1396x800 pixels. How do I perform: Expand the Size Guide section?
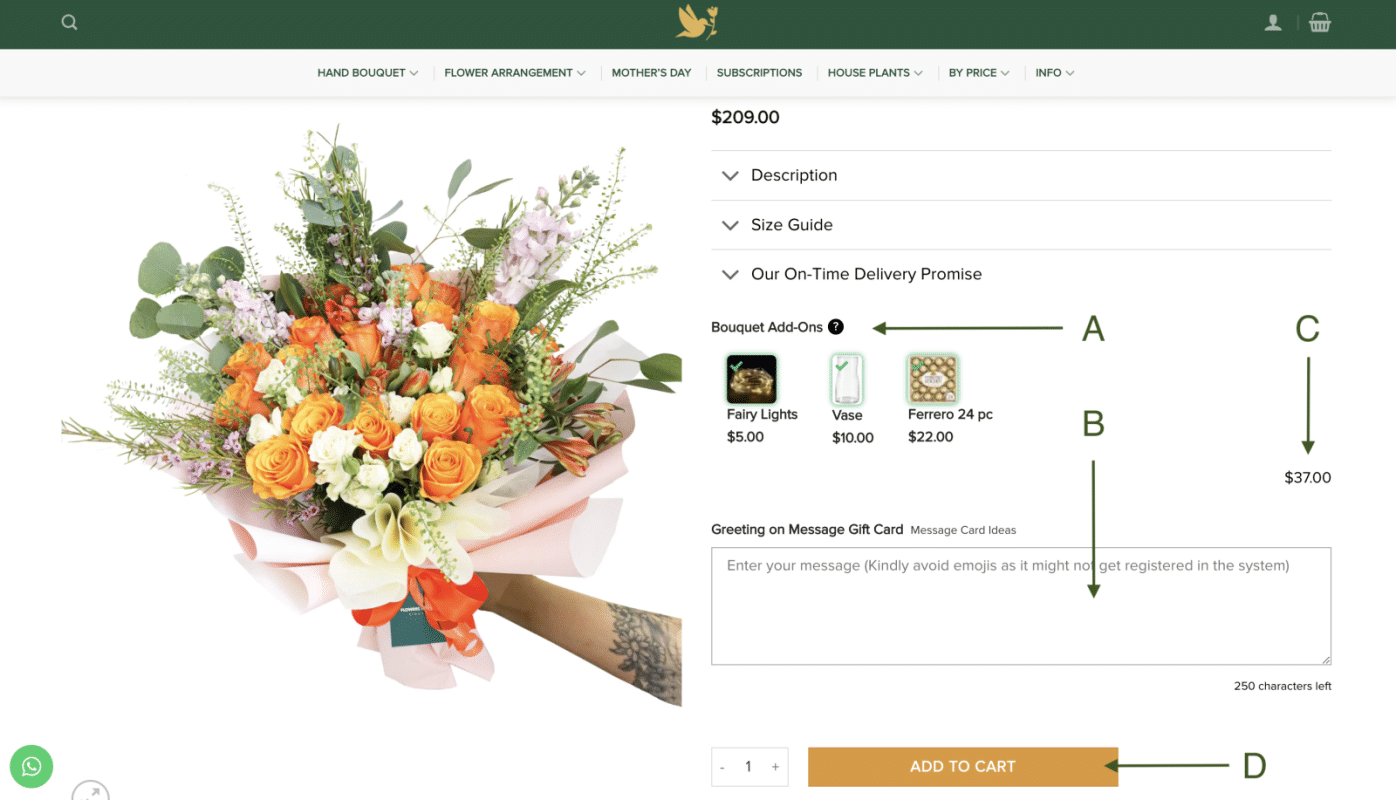tap(1021, 225)
